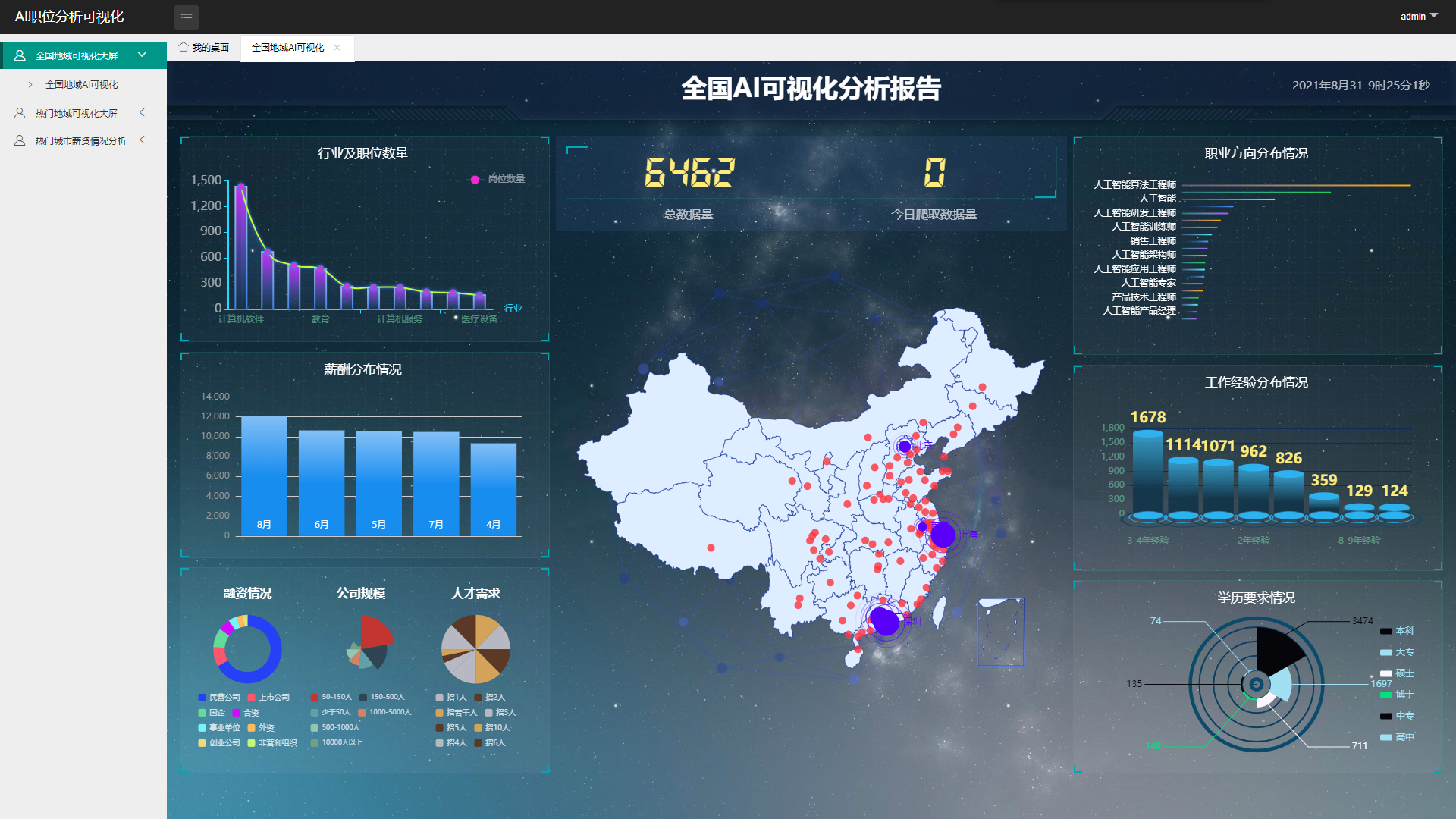Click user icon beside 热门城市薪资情况分析
Viewport: 1456px width, 819px height.
(x=20, y=140)
